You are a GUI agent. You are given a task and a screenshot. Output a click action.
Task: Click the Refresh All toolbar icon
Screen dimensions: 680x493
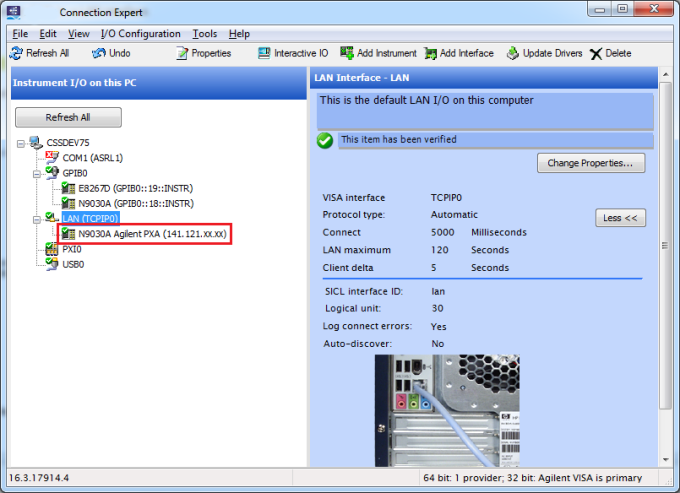39,53
